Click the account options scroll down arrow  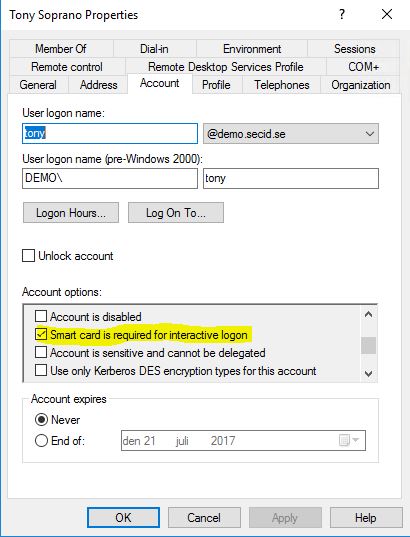[369, 373]
